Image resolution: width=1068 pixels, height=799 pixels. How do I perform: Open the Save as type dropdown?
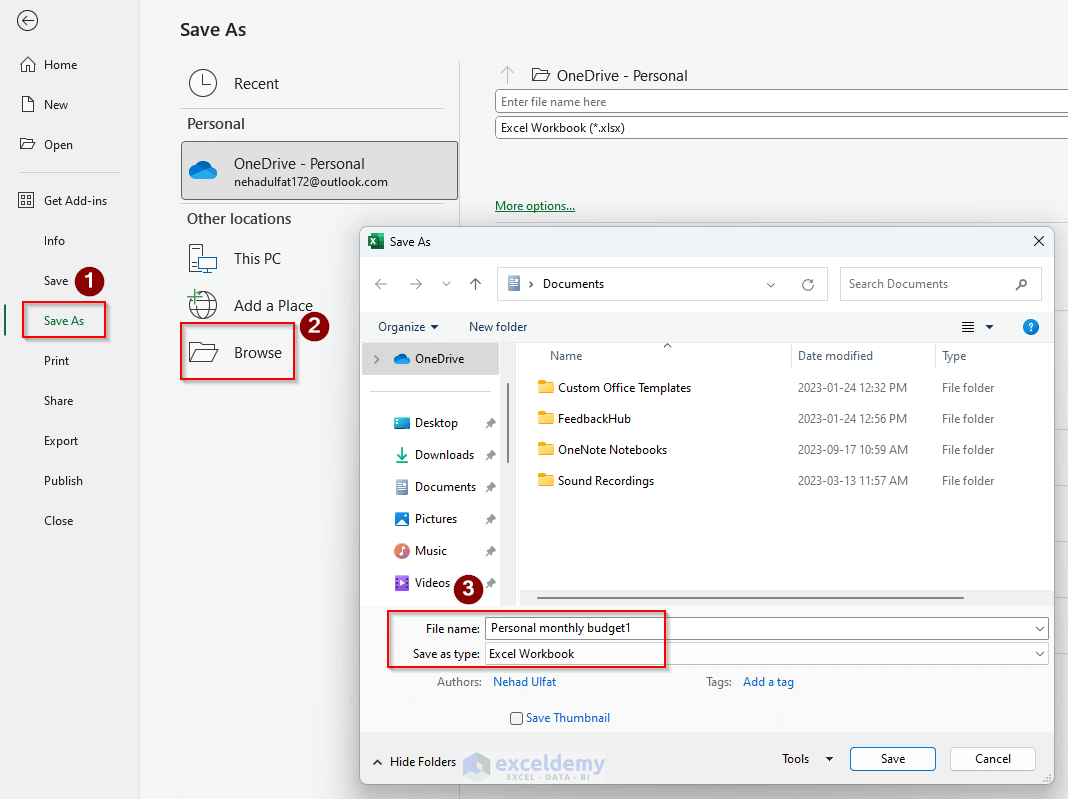pyautogui.click(x=766, y=654)
